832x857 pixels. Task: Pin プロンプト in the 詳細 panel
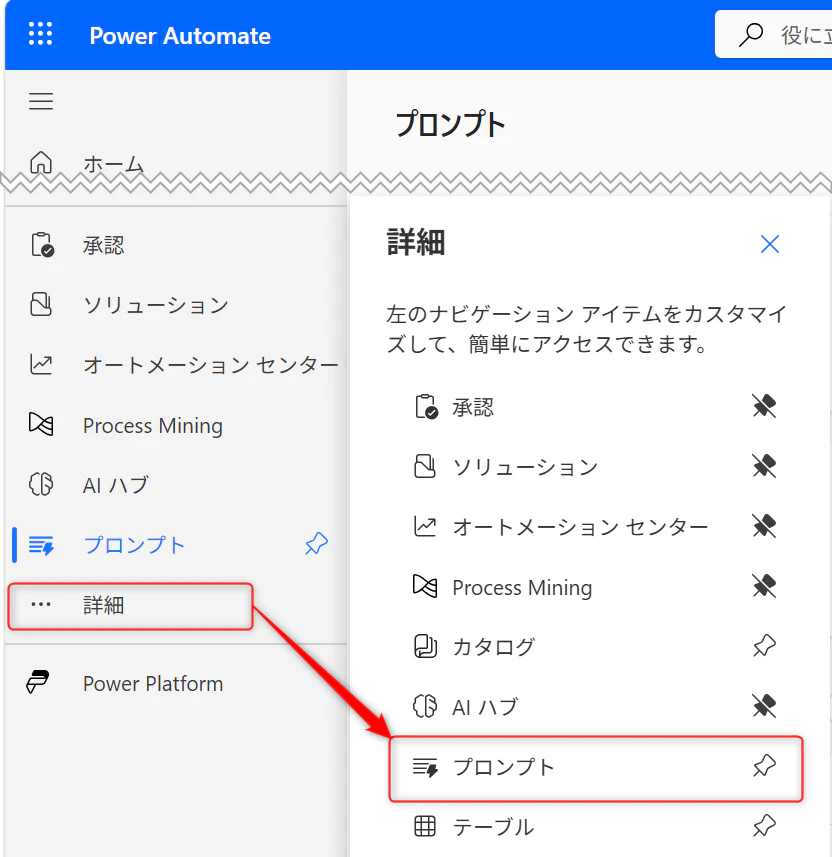coord(764,766)
